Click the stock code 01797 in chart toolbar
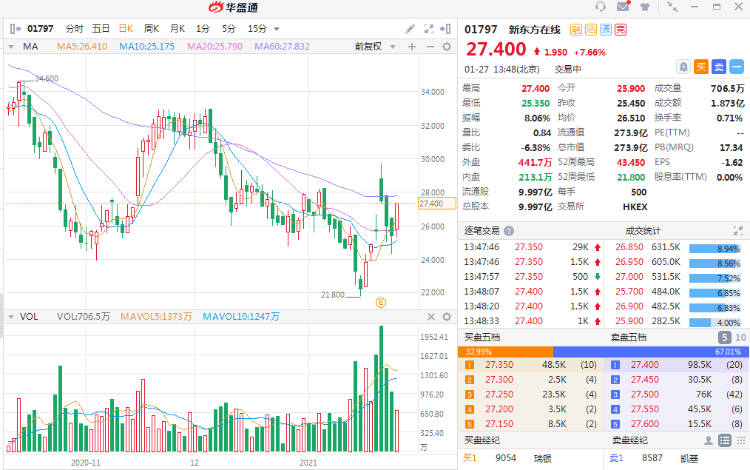The width and height of the screenshot is (750, 470). tap(40, 29)
